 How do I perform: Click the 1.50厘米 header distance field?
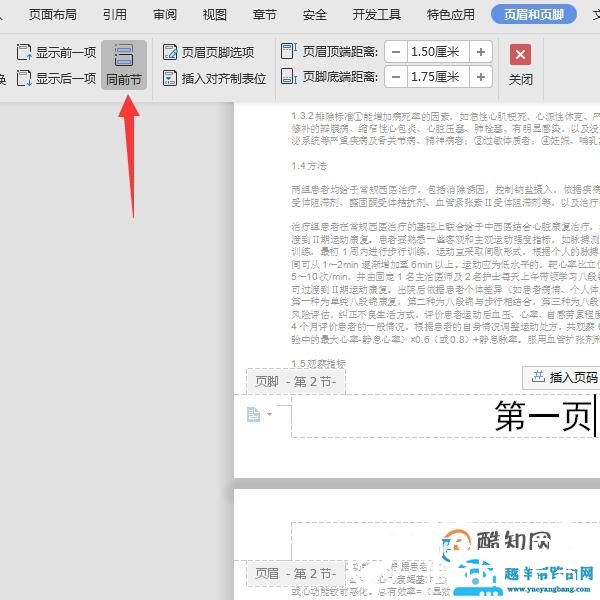coord(438,52)
